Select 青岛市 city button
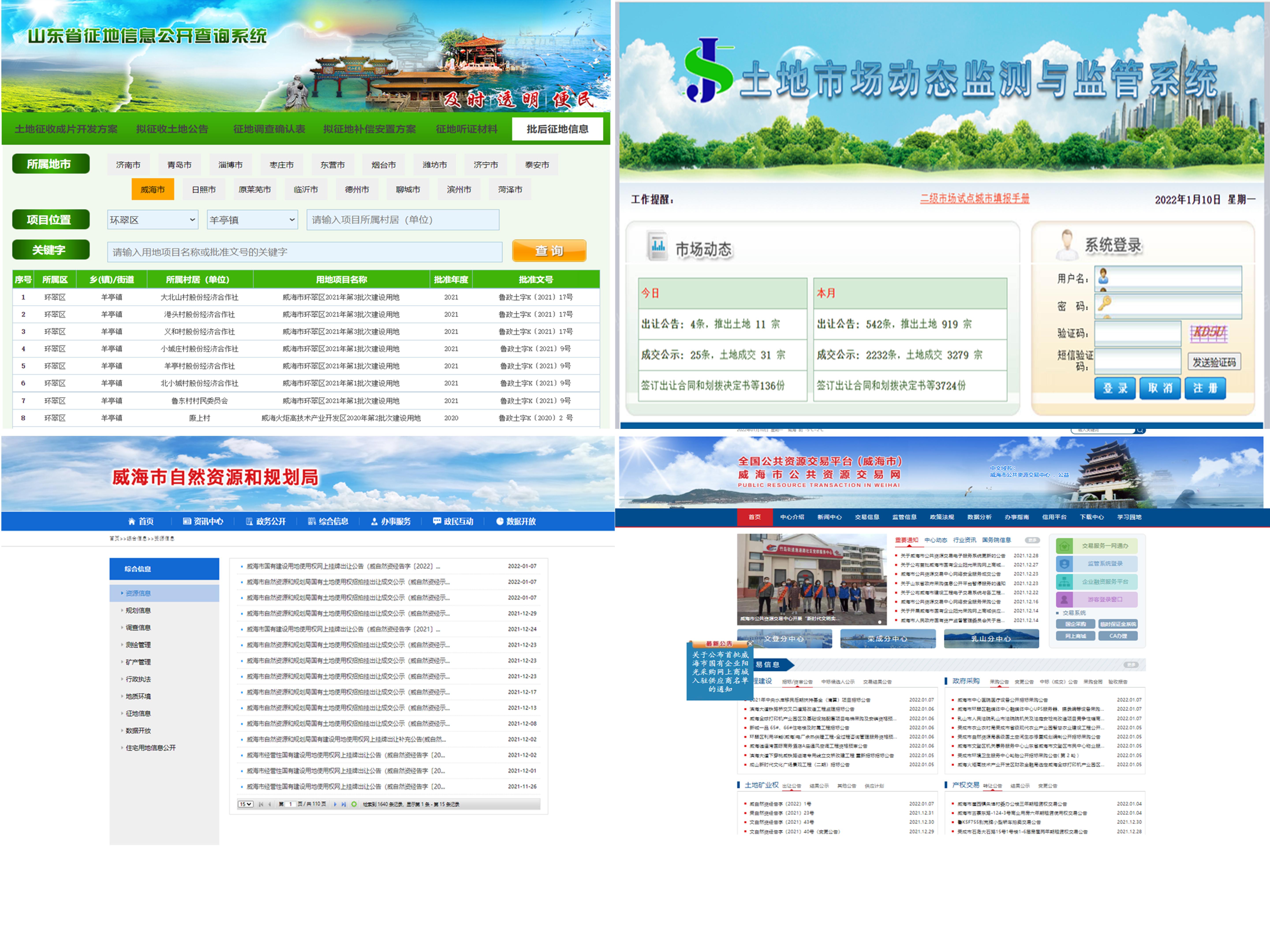 click(x=180, y=165)
